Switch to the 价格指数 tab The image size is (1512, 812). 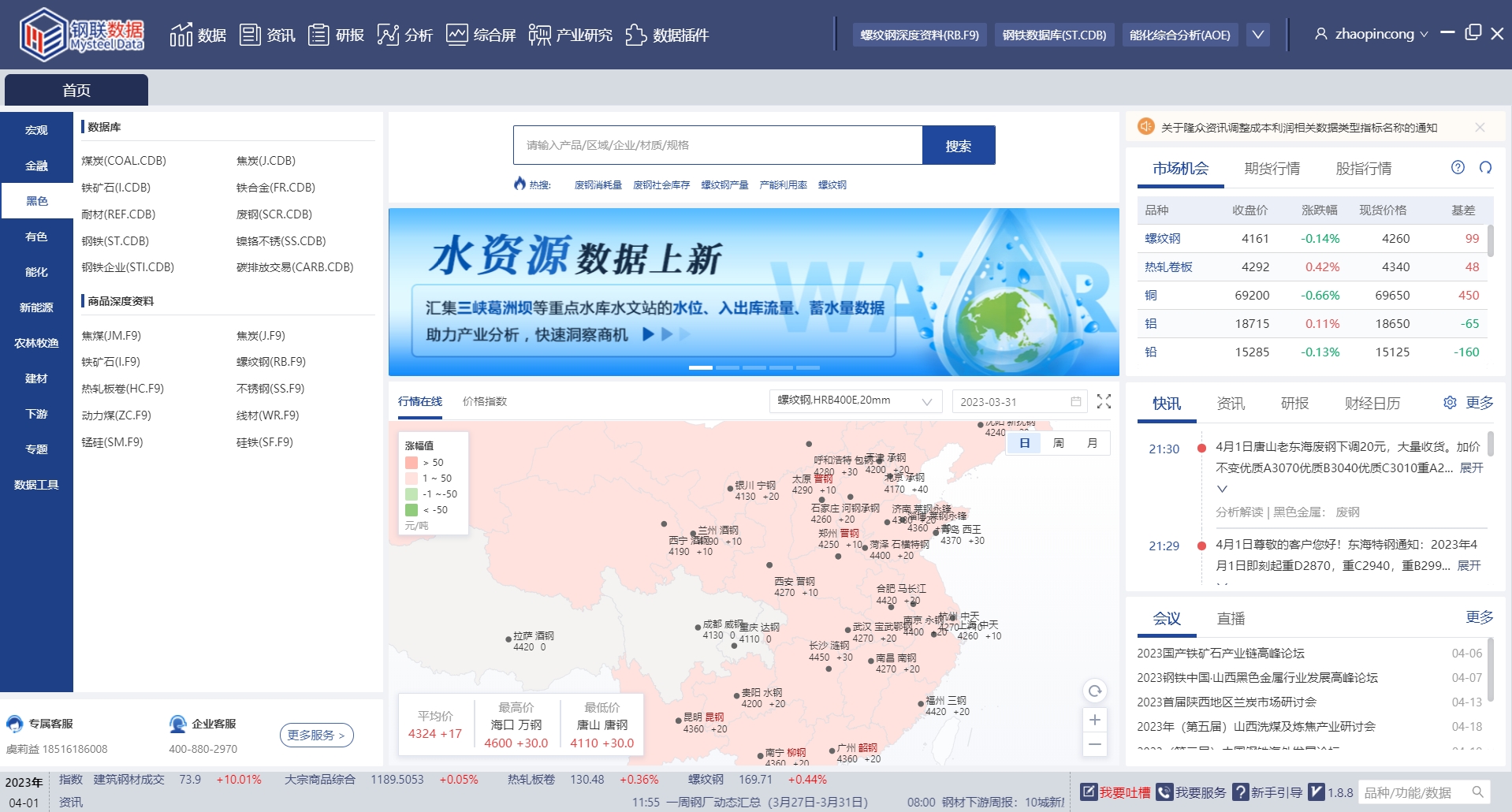pyautogui.click(x=485, y=401)
